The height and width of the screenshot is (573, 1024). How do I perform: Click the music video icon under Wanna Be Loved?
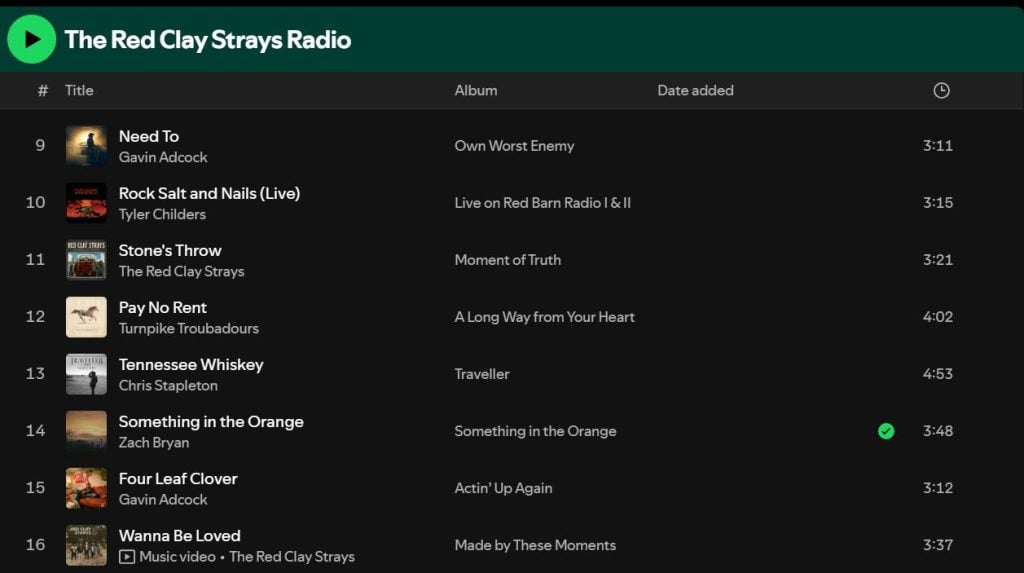click(x=127, y=557)
